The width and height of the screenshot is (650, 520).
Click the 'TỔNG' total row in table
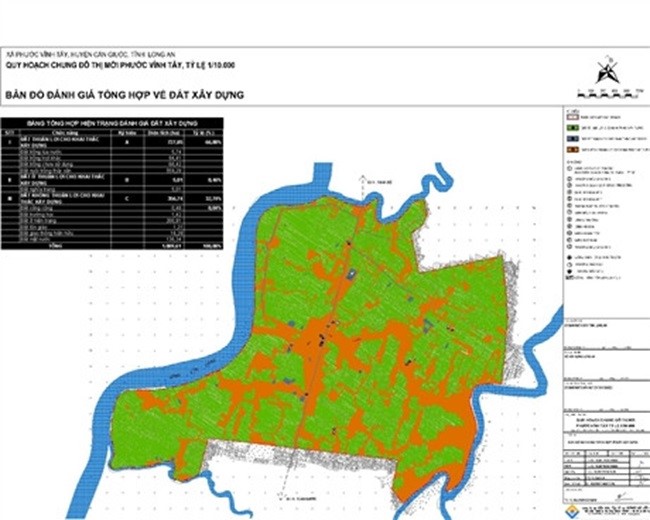(x=53, y=243)
